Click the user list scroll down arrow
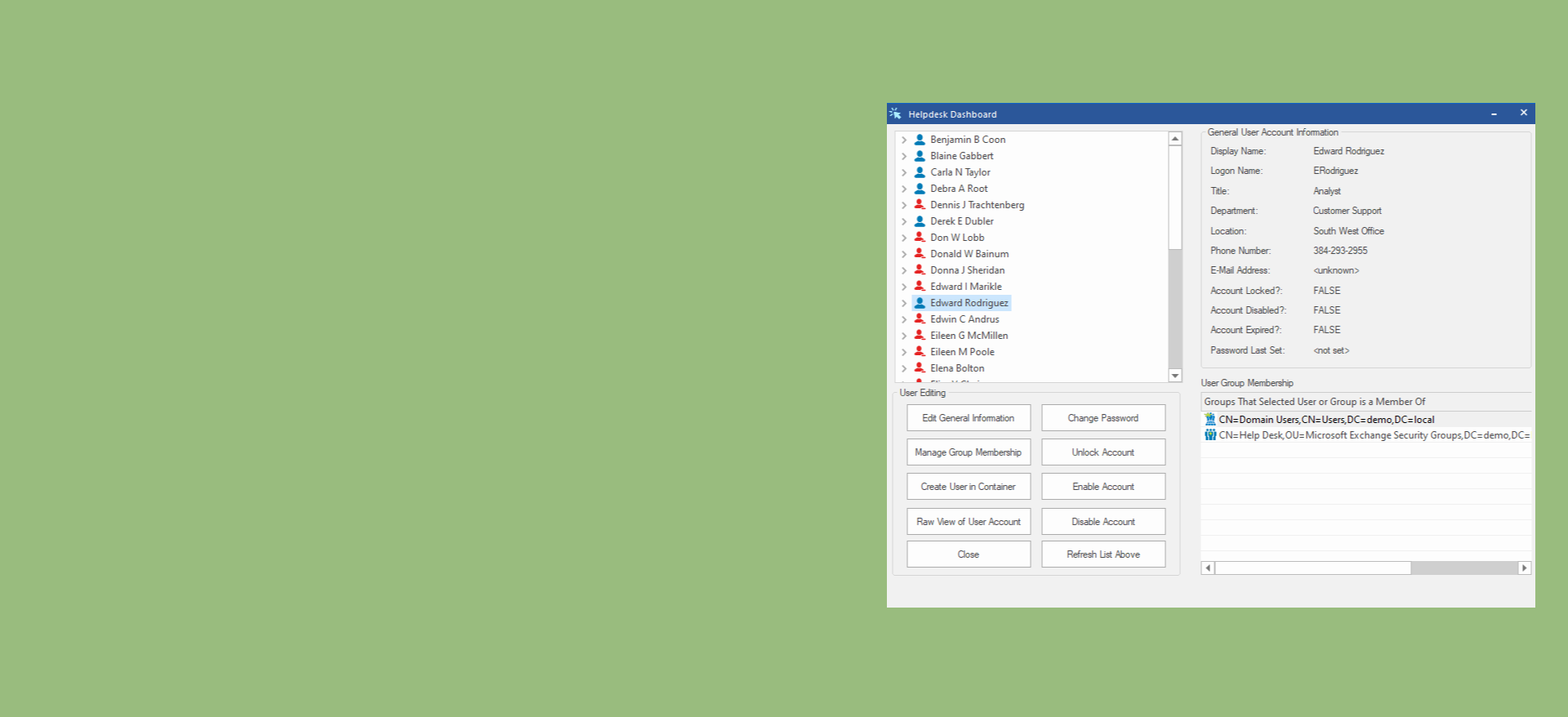This screenshot has width=1568, height=717. tap(1175, 376)
